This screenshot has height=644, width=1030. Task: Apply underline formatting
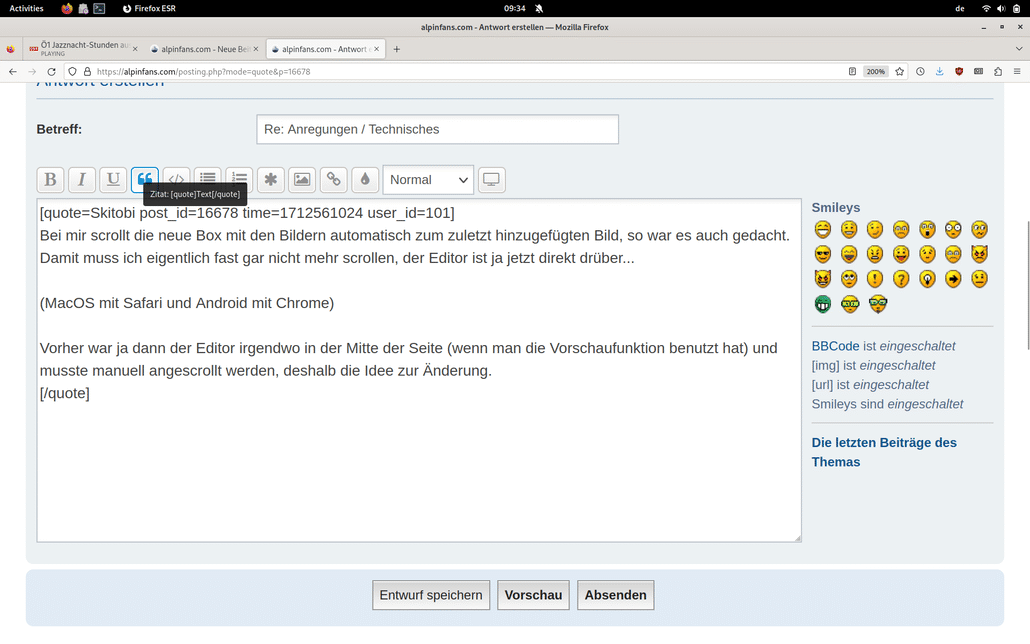pos(112,179)
